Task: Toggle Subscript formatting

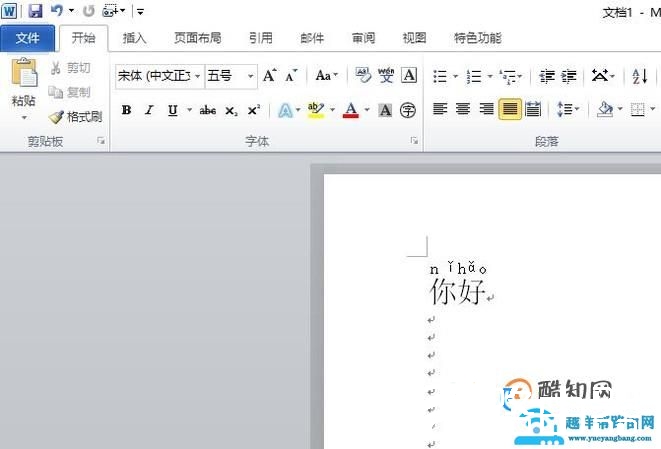Action: 231,111
